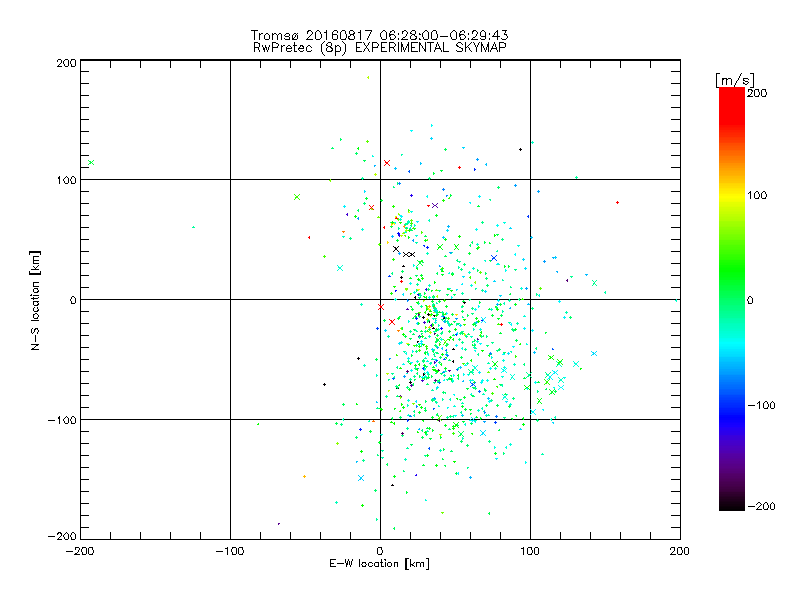
Task: Select the subtitle "RwPretec (8p) EXPERIMENTAL SKYMAP"
Action: click(379, 47)
